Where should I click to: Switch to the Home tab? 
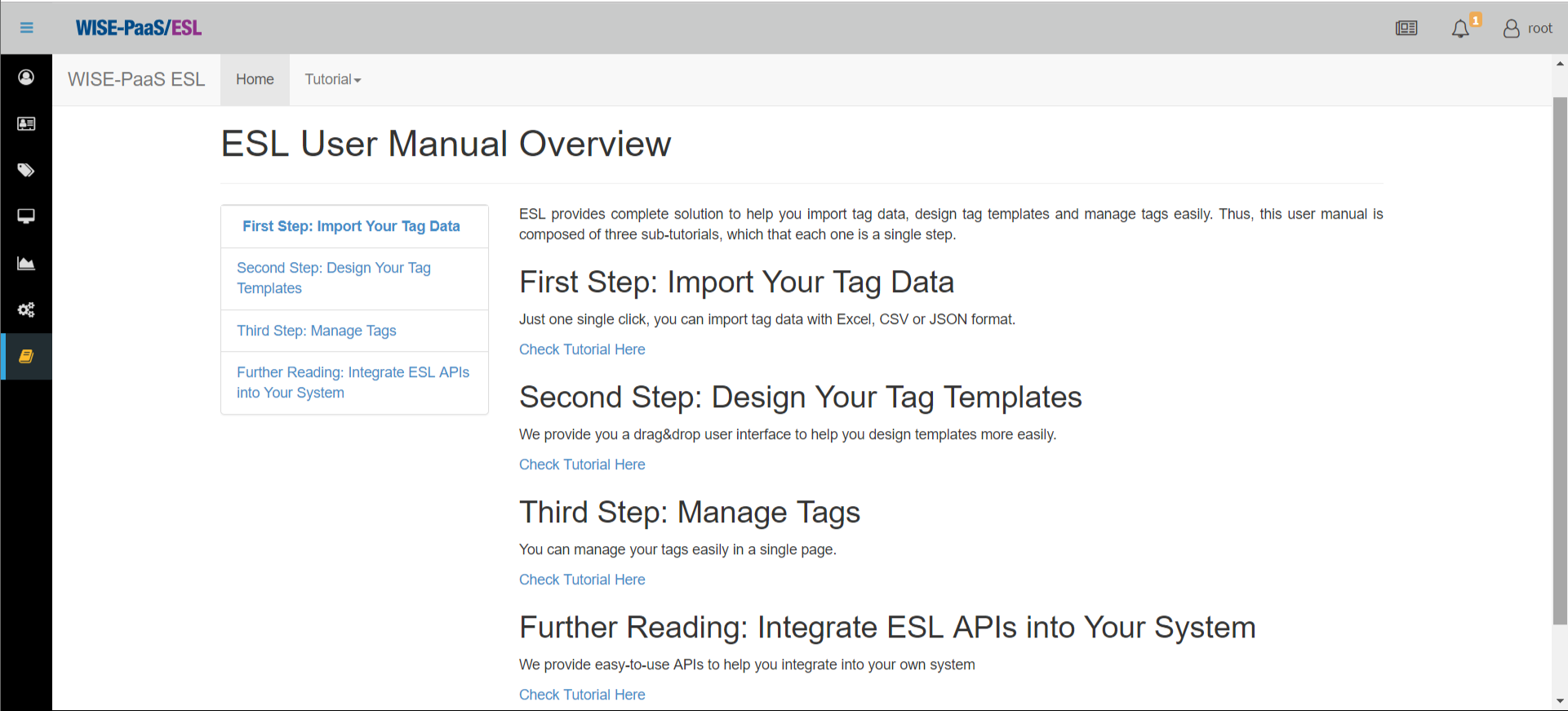[x=255, y=79]
